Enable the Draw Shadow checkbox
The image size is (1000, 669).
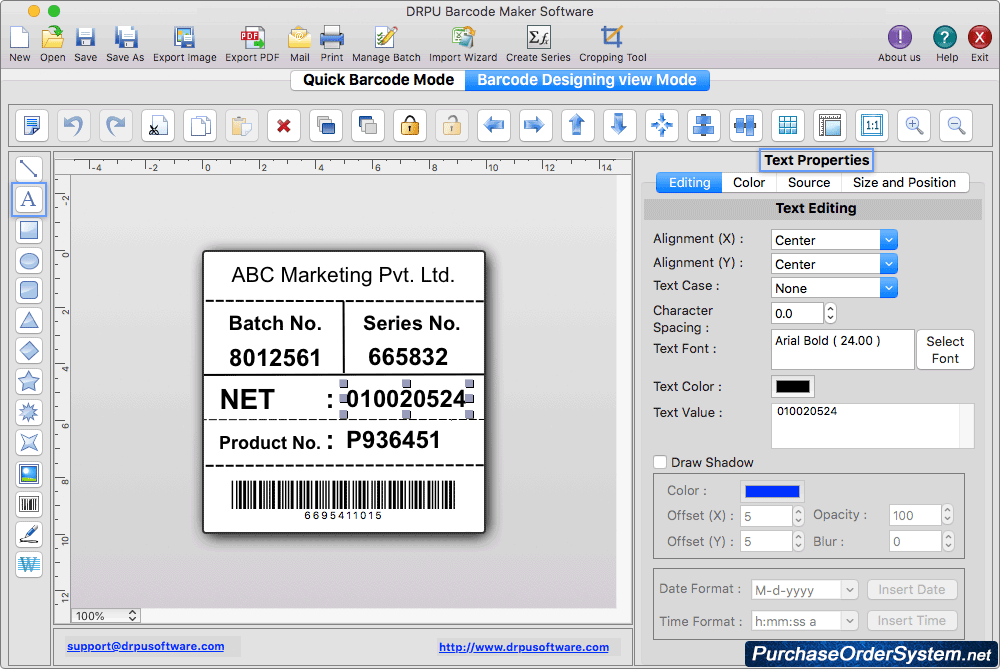(x=660, y=462)
